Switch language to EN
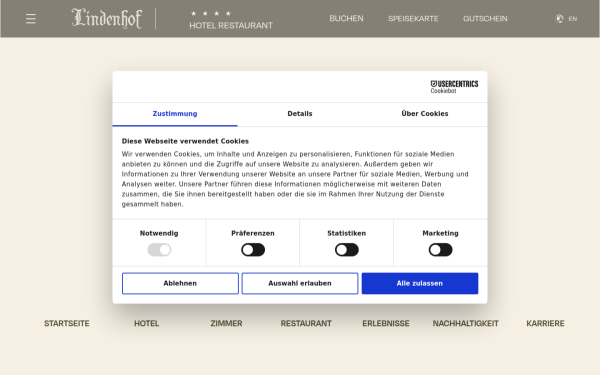 [573, 19]
